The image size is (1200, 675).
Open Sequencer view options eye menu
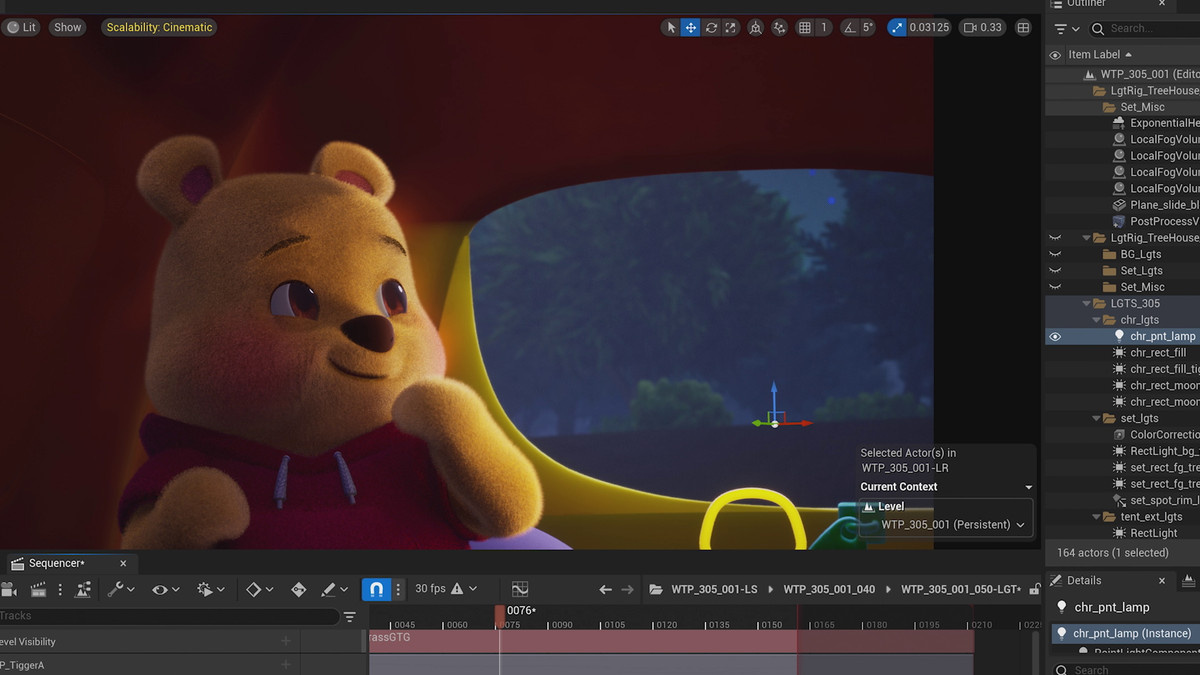pos(165,590)
